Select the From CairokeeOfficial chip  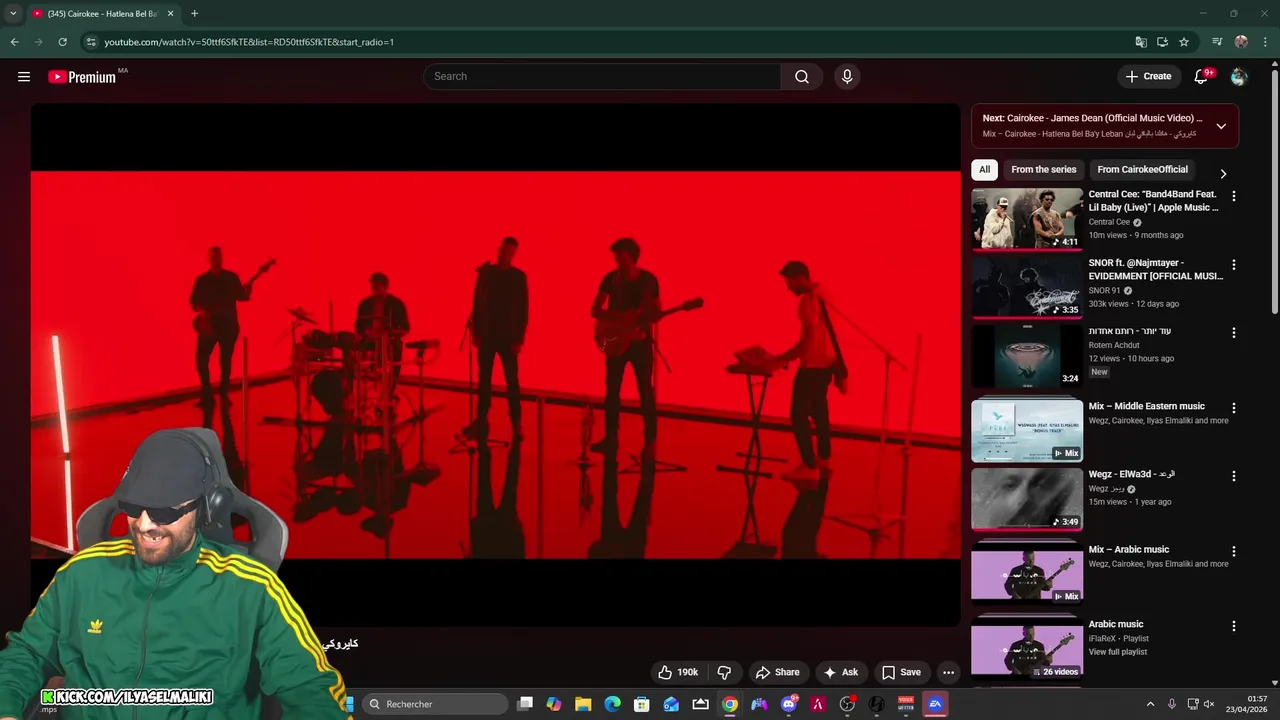point(1143,170)
